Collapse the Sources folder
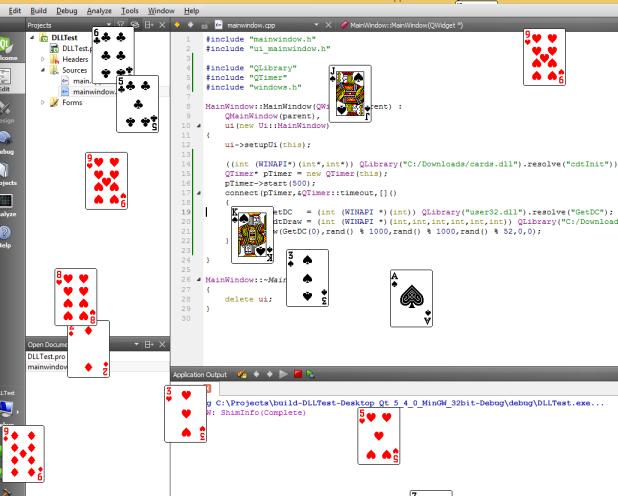Image resolution: width=618 pixels, height=496 pixels. 43,70
